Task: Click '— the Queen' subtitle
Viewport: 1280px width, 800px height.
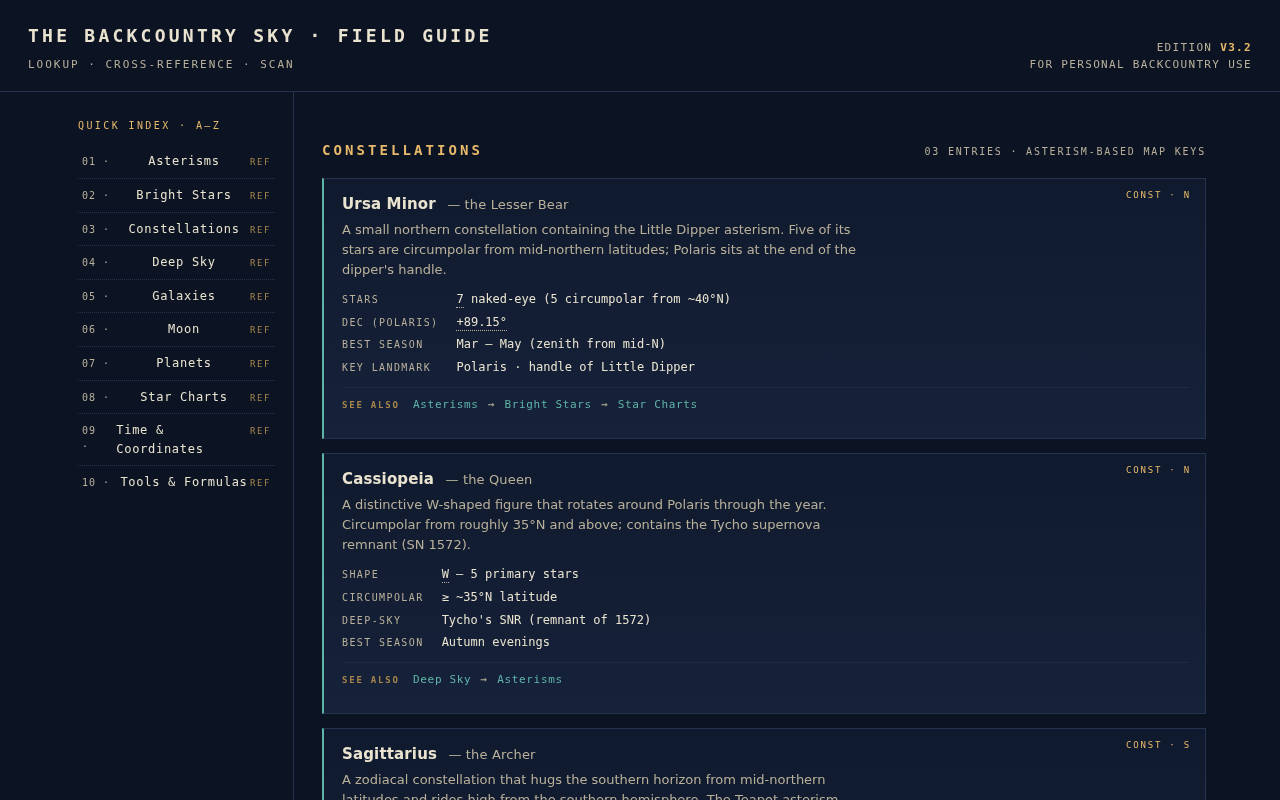Action: click(x=489, y=480)
